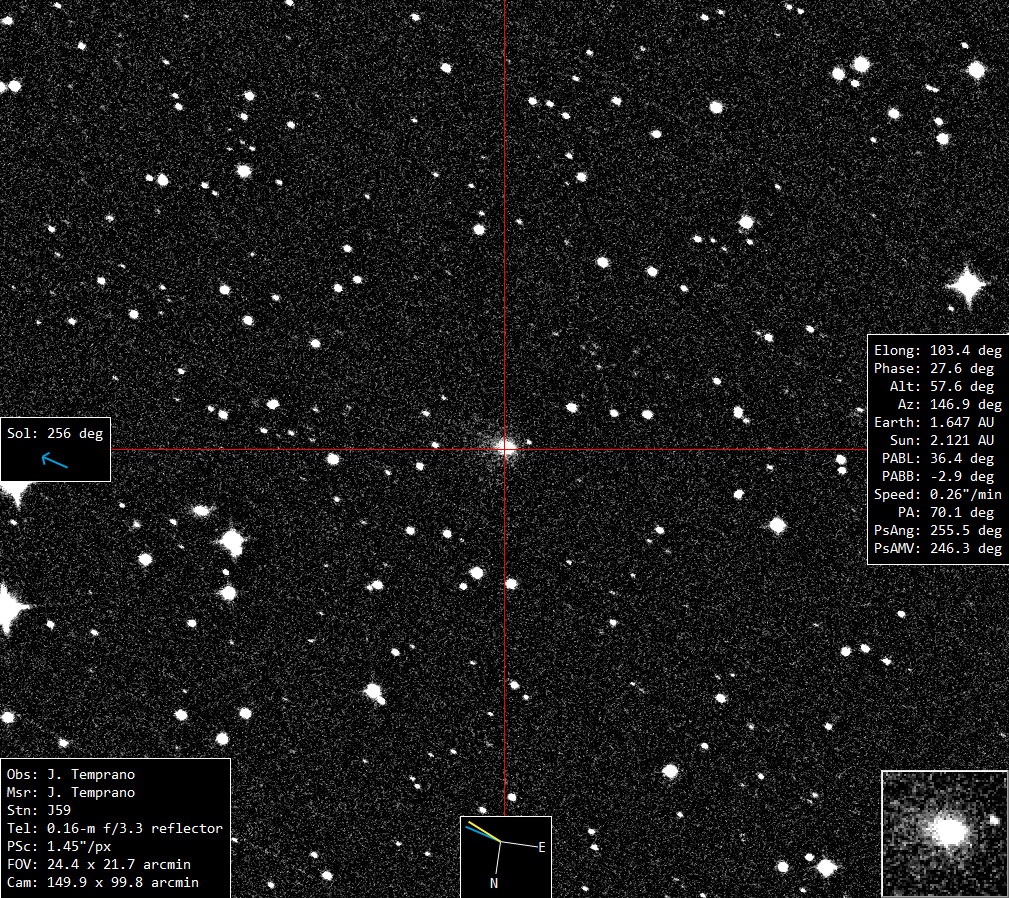Screen dimensions: 1009x898
Task: Select the 'Stn: J59' station code
Action: click(39, 811)
